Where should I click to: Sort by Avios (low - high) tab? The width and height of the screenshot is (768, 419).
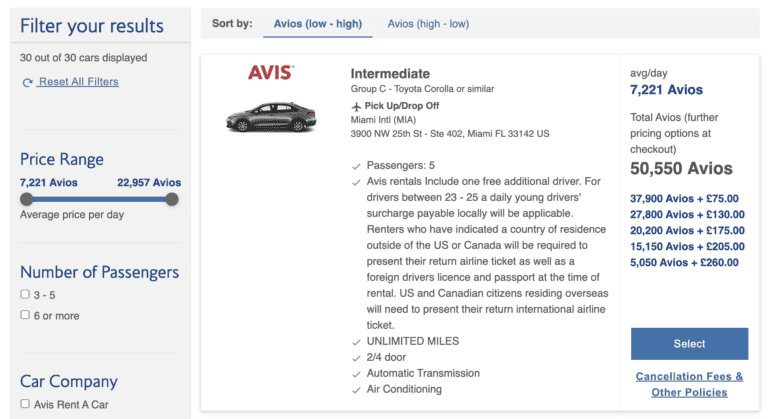coord(317,24)
